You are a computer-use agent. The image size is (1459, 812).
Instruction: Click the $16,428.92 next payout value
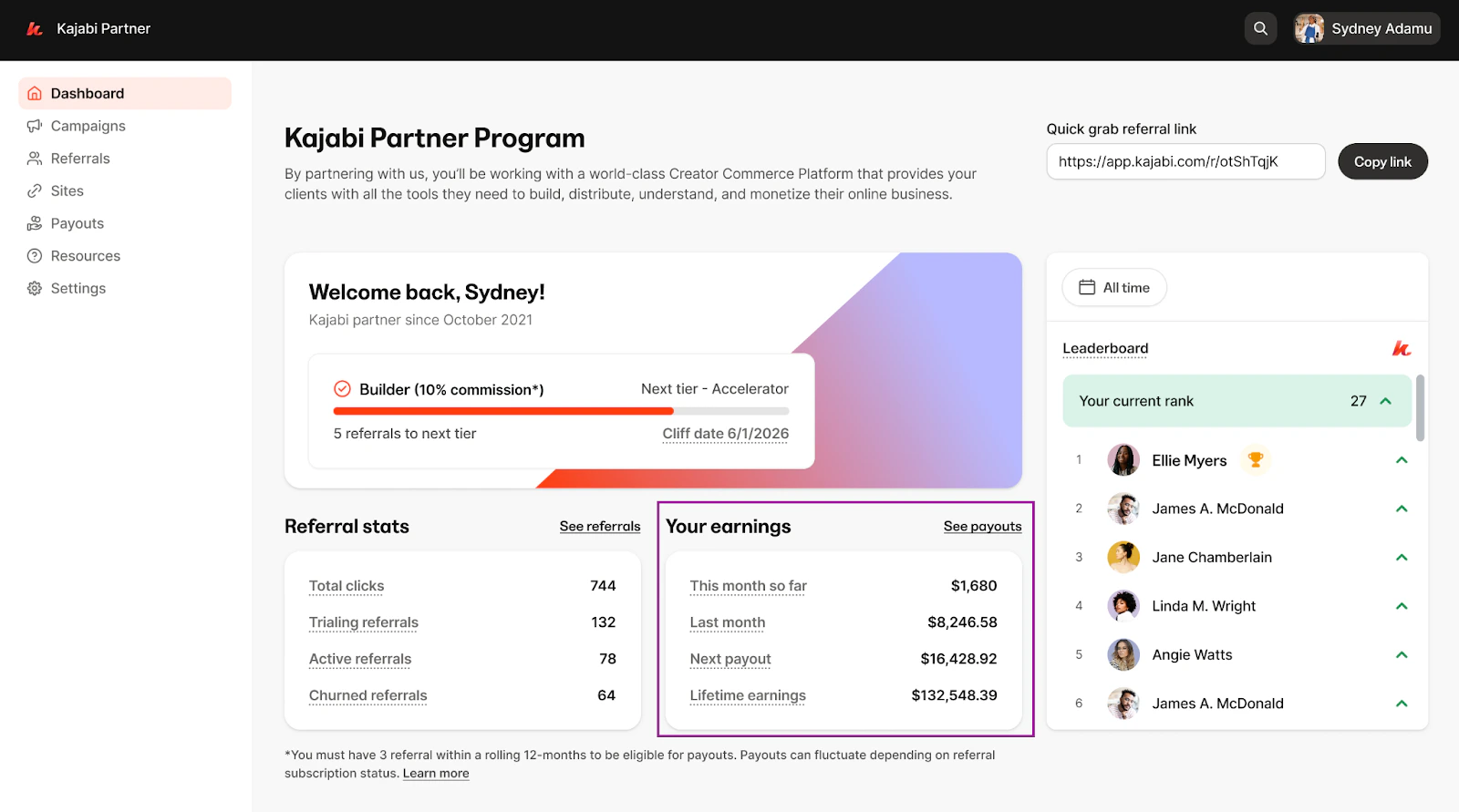pos(959,659)
